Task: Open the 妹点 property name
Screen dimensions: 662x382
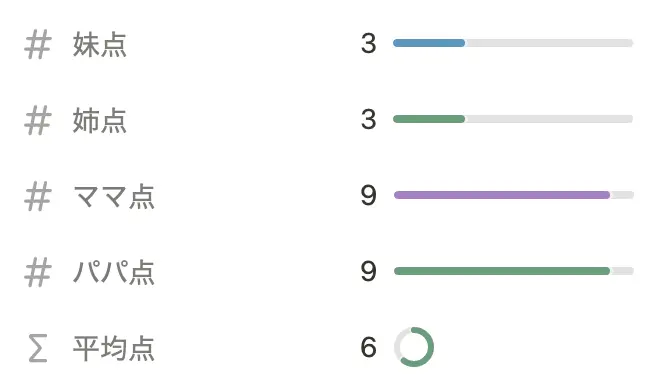Action: point(100,44)
